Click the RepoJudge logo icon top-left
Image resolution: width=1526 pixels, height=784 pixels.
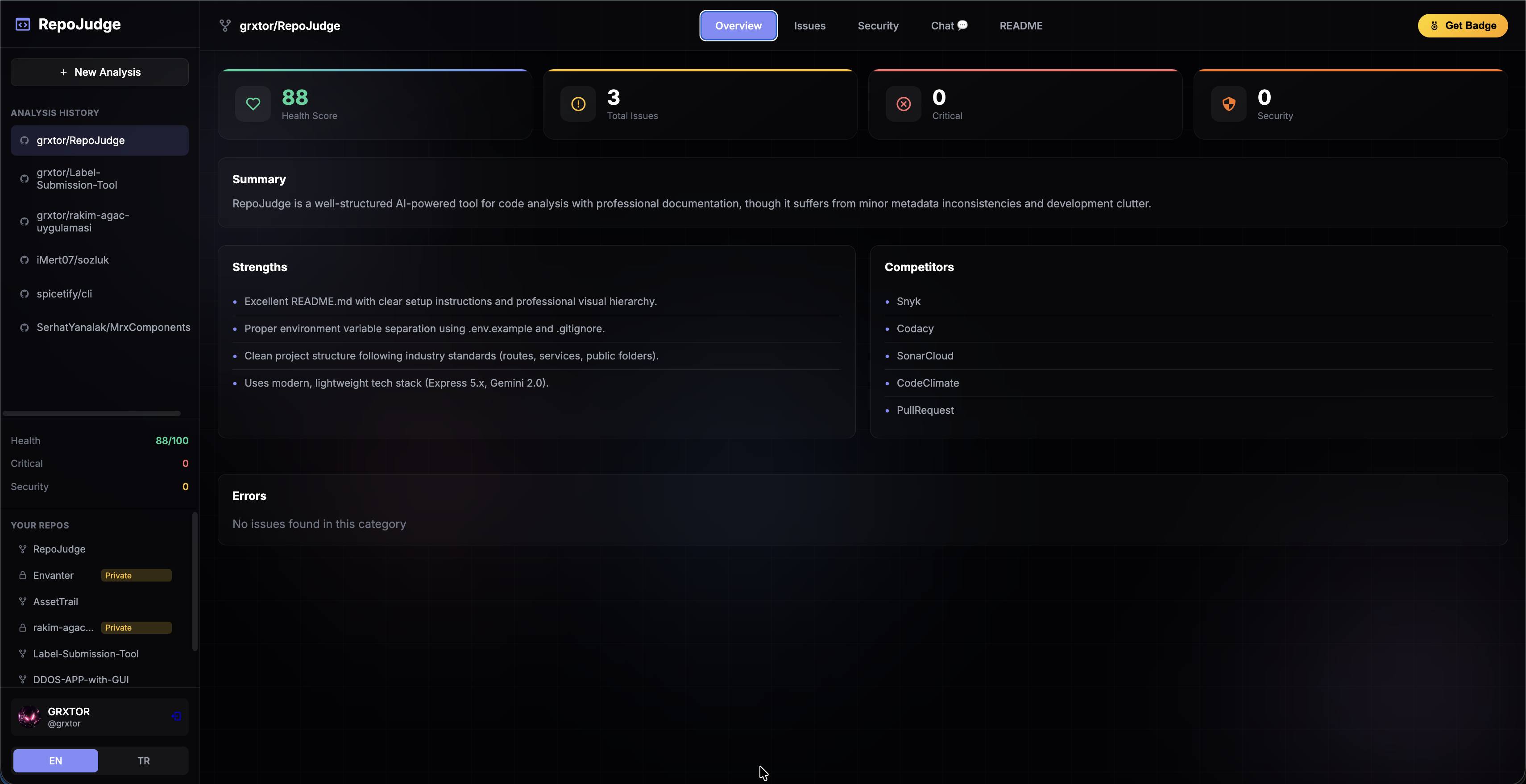22,24
